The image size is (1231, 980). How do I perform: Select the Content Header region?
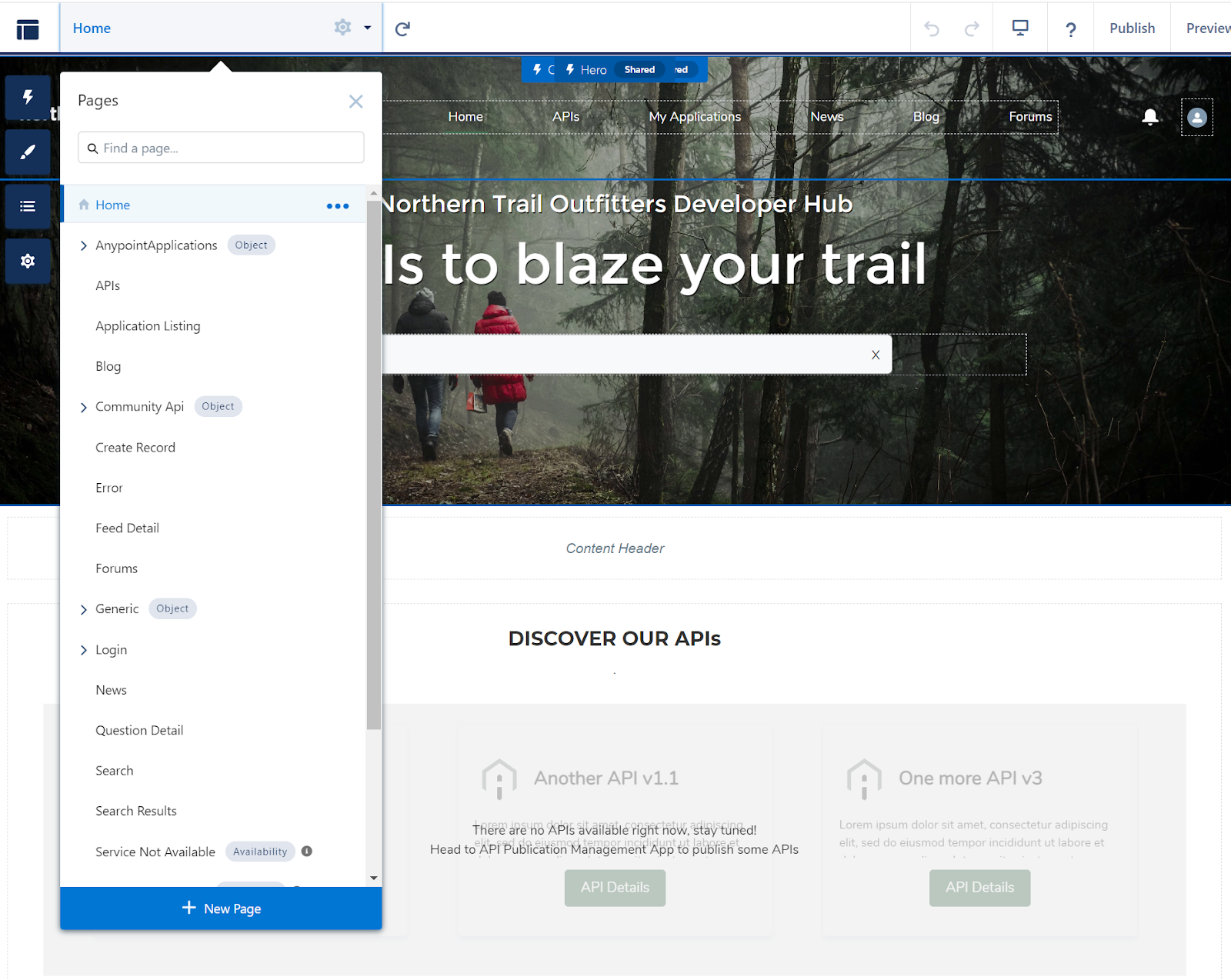point(615,548)
